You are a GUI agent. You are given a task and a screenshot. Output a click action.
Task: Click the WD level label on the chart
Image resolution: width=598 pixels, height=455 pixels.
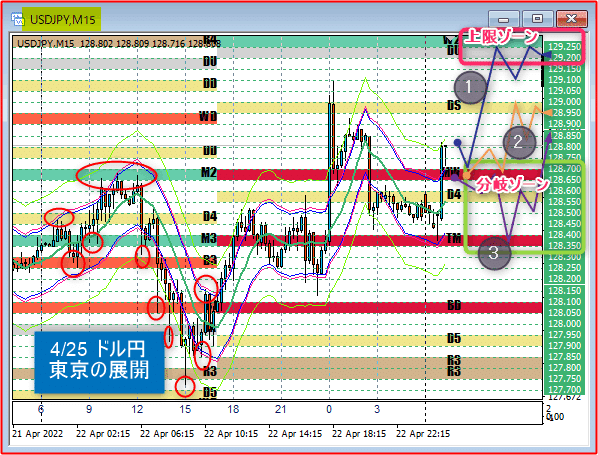tap(208, 116)
